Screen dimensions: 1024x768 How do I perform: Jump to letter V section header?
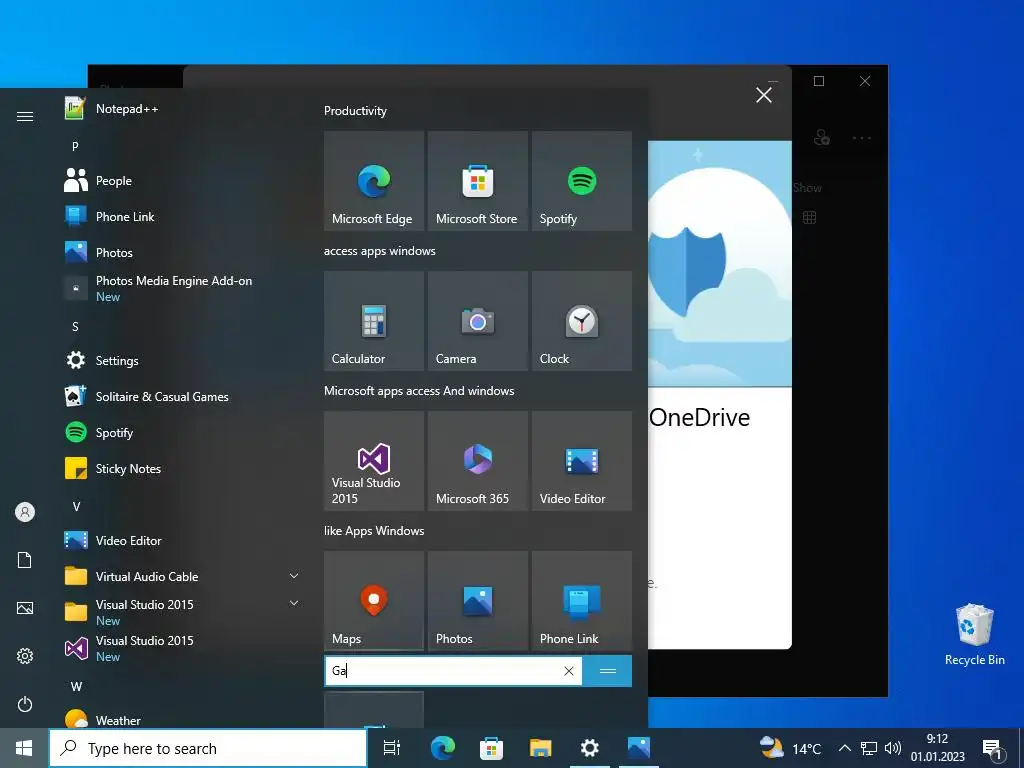point(76,506)
